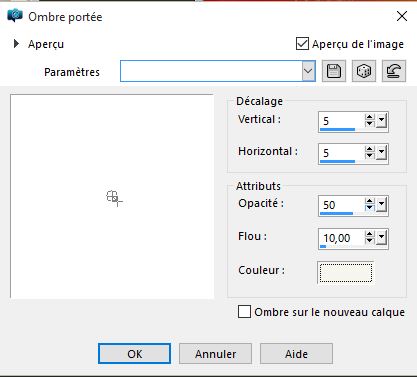Click the save preset floppy disk icon
417x377 pixels.
tap(334, 71)
